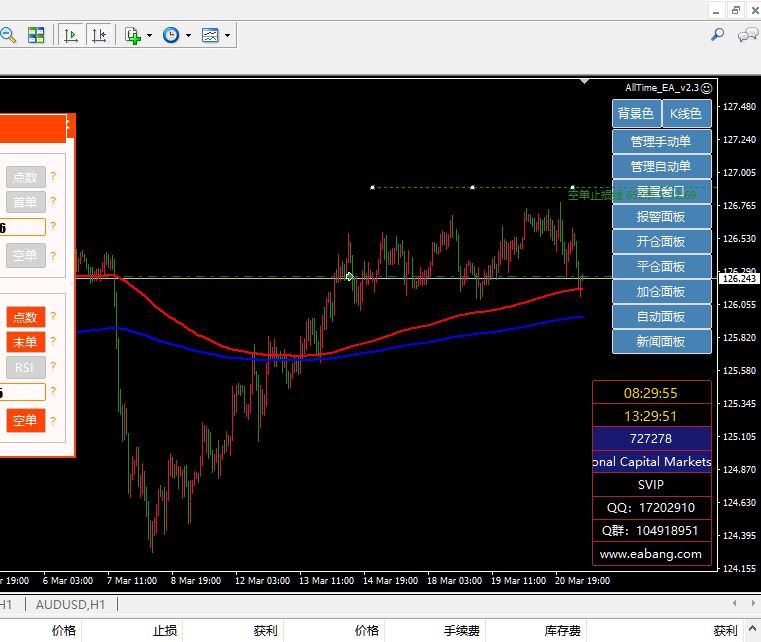Toggle the chart auto scroll icon
This screenshot has height=642, width=761.
coord(70,35)
